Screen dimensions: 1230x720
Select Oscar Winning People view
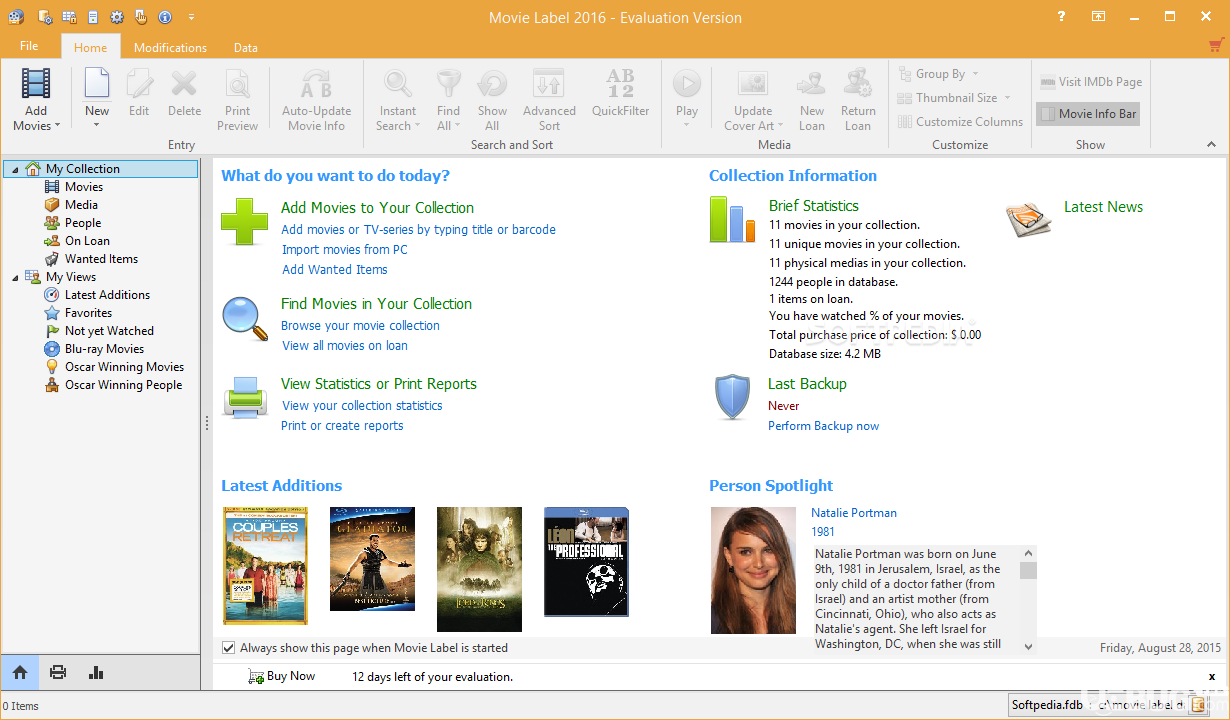[x=123, y=385]
